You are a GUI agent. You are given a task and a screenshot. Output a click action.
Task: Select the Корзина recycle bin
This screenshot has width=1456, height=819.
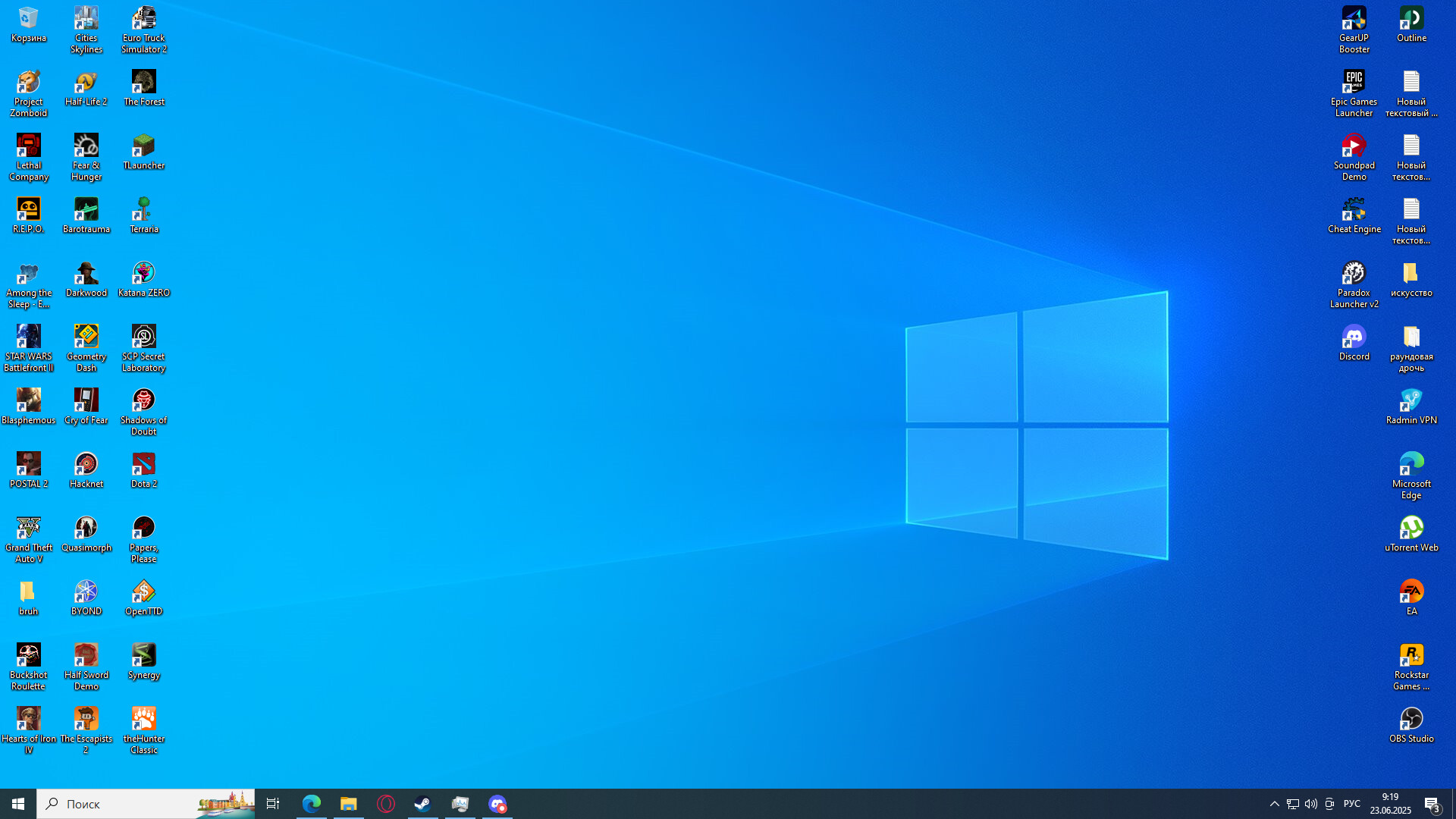[x=29, y=25]
